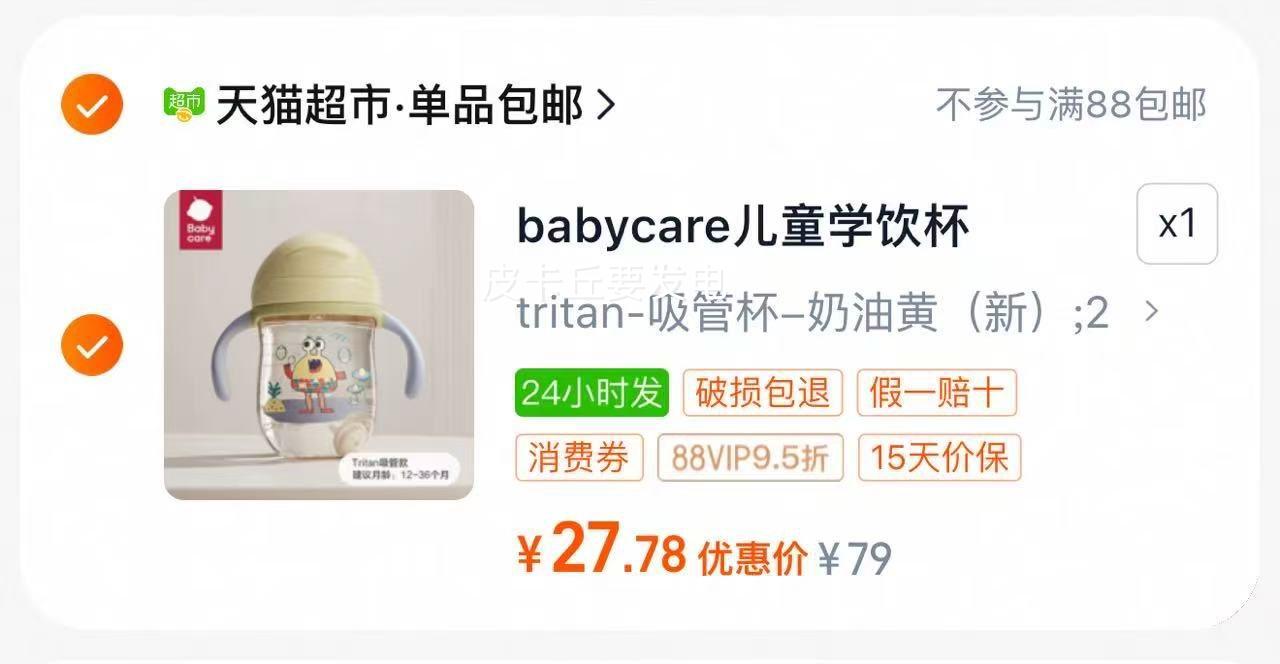Uncheck the babycare cup item checkbox
Screen dimensions: 1280x664
[92, 345]
